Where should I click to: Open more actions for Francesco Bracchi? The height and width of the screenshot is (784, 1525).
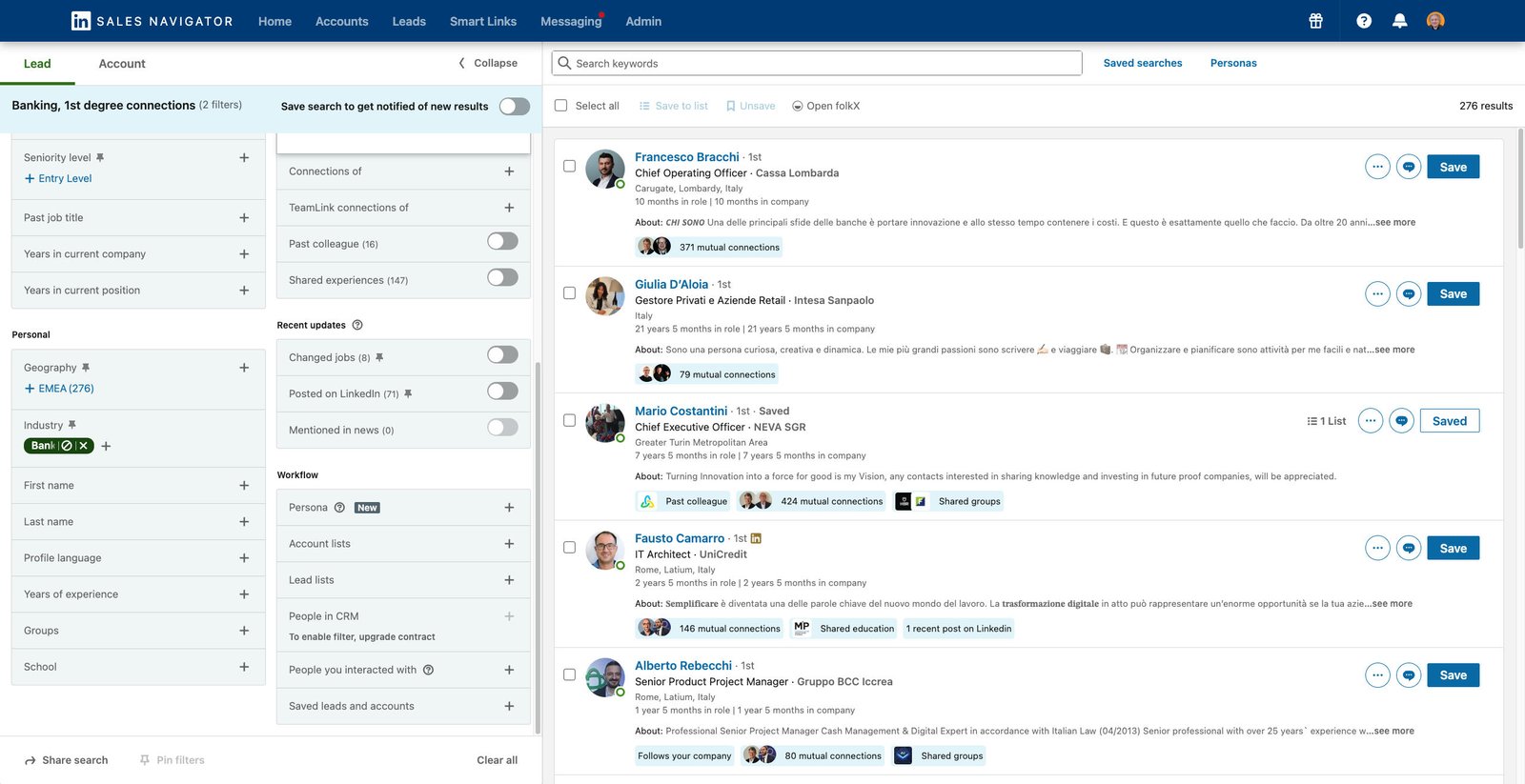(1377, 167)
